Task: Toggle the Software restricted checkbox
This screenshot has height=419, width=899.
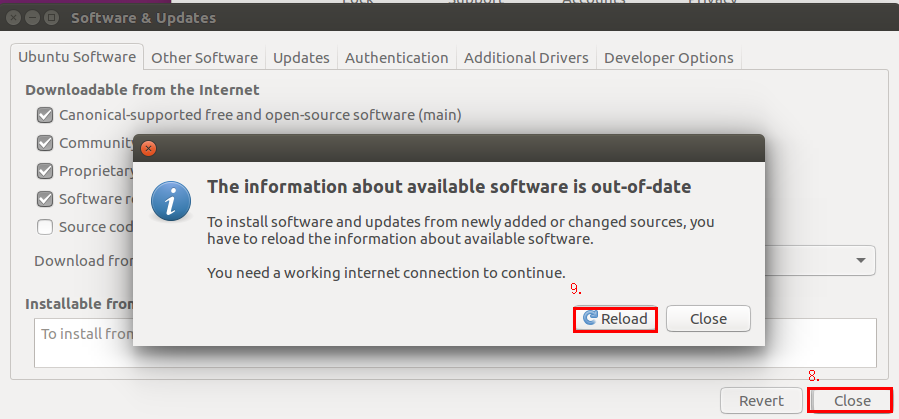Action: (x=45, y=199)
